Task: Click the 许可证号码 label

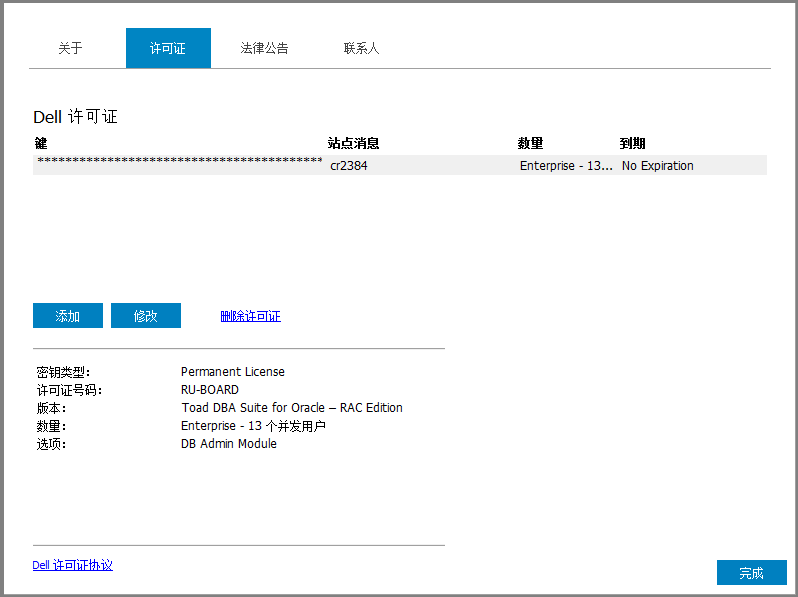Action: point(69,390)
